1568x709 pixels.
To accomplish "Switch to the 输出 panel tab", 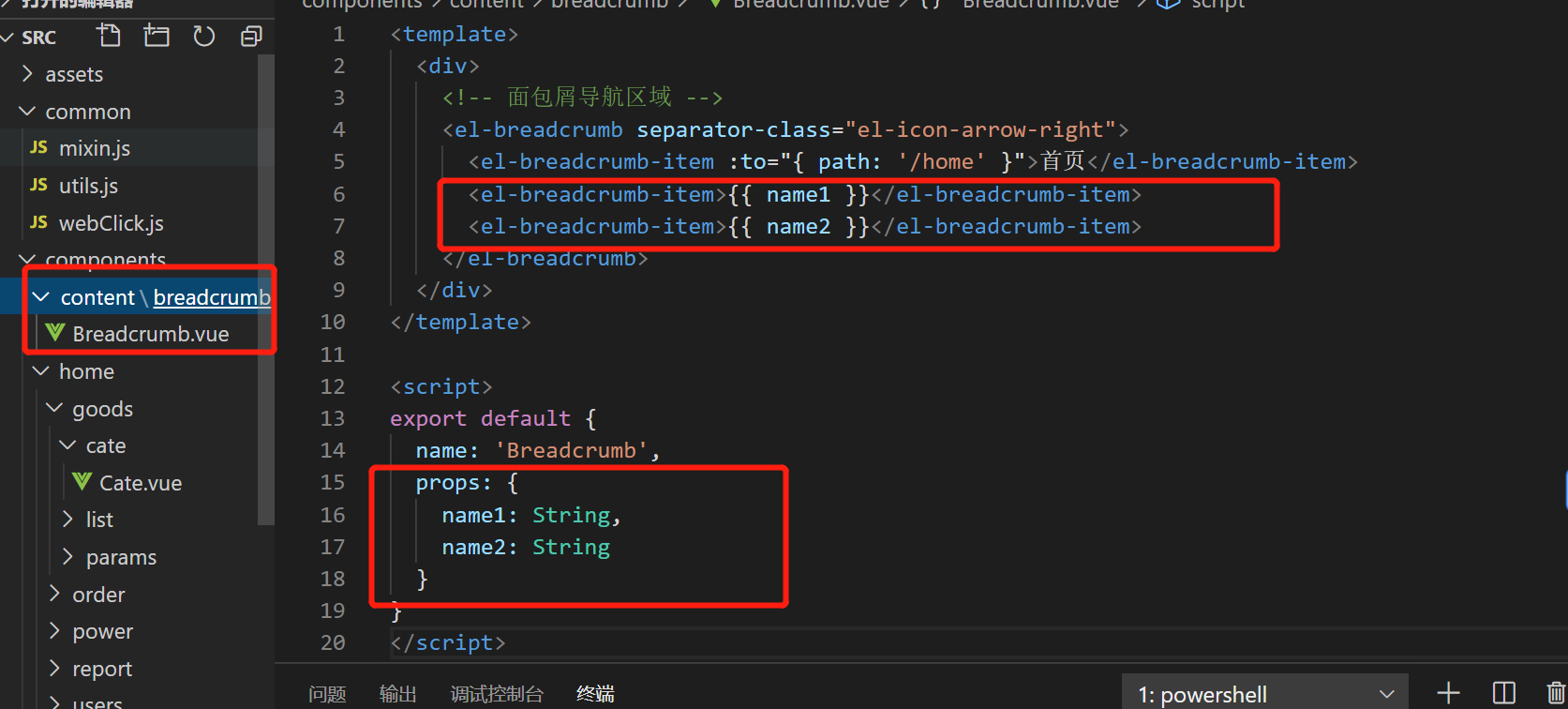I will (398, 694).
